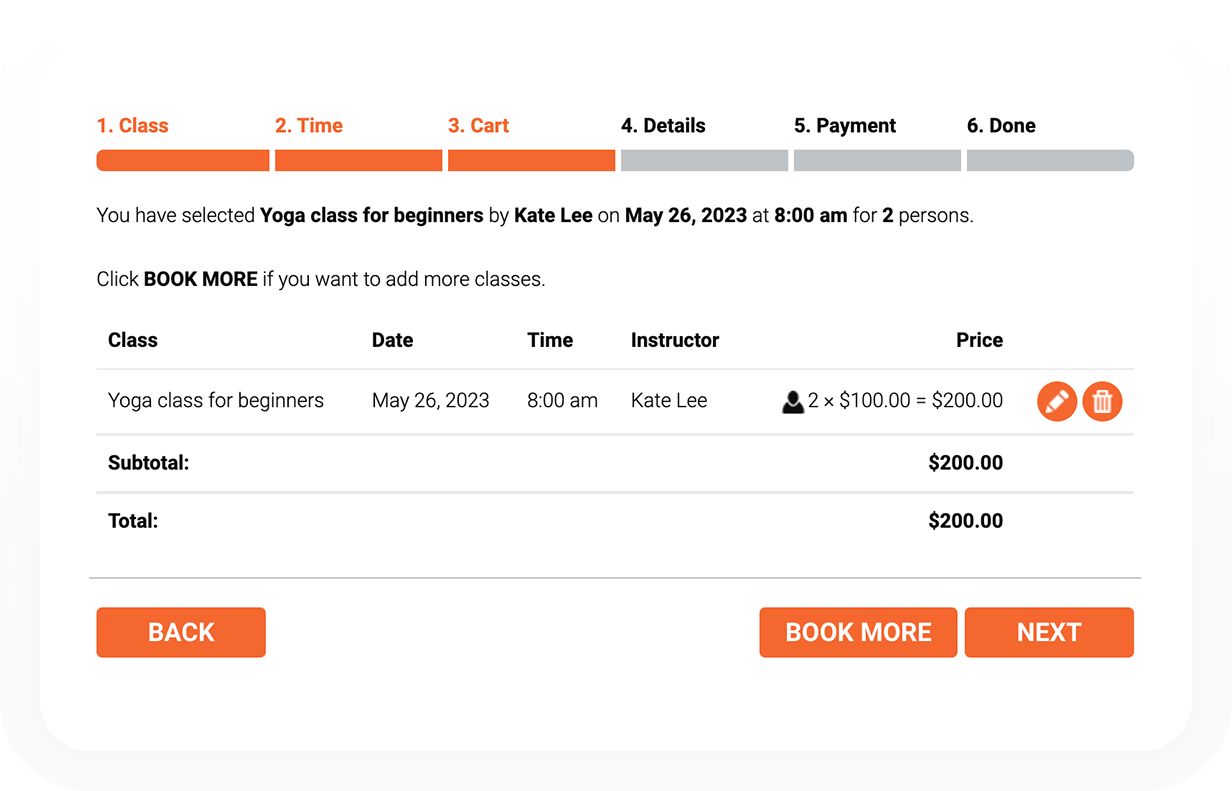1232x791 pixels.
Task: Click the 6. Done step label
Action: click(x=1001, y=126)
